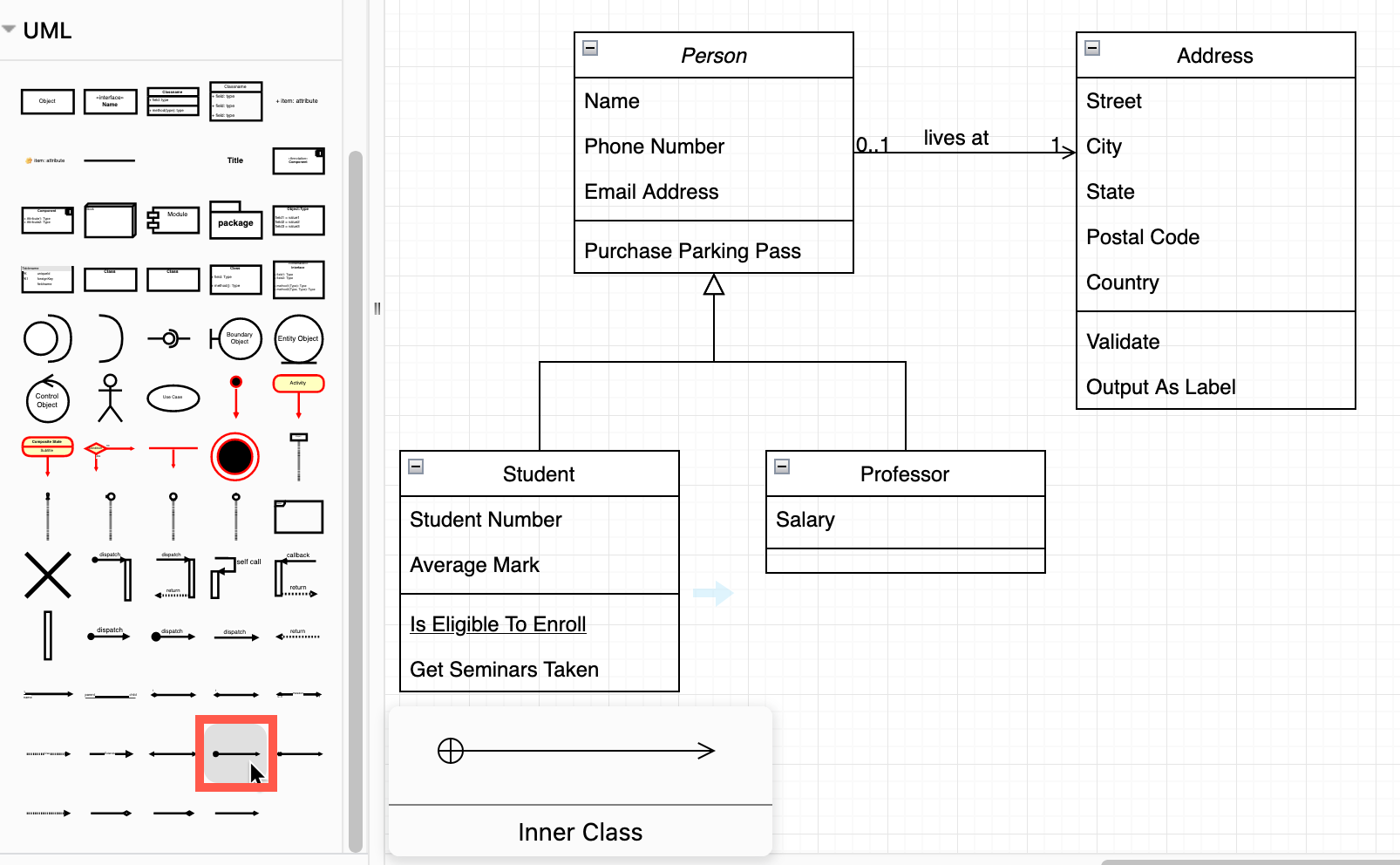
Task: Click the underlined Is Eligible To Enroll method
Action: point(497,624)
